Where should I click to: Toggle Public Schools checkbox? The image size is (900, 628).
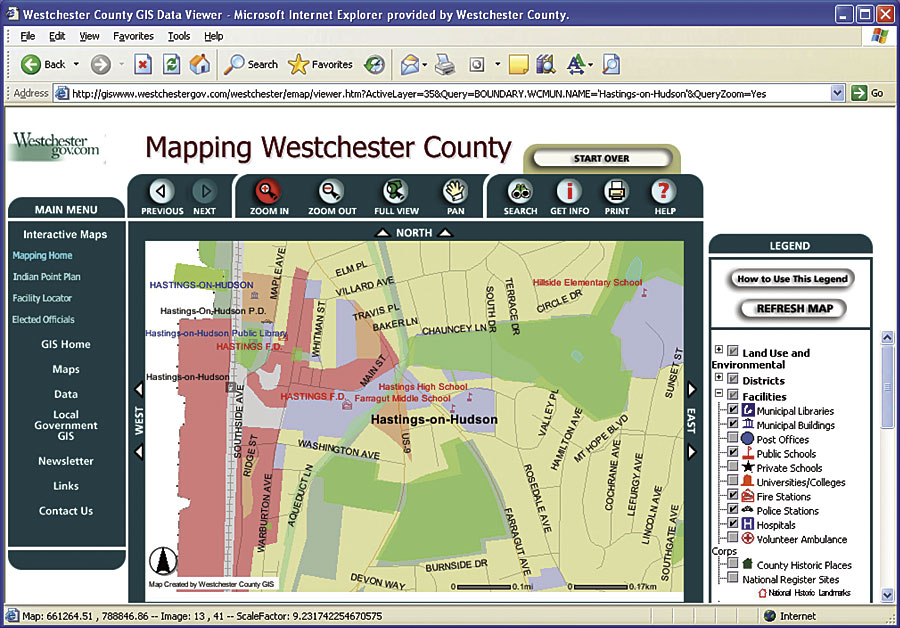pos(733,452)
